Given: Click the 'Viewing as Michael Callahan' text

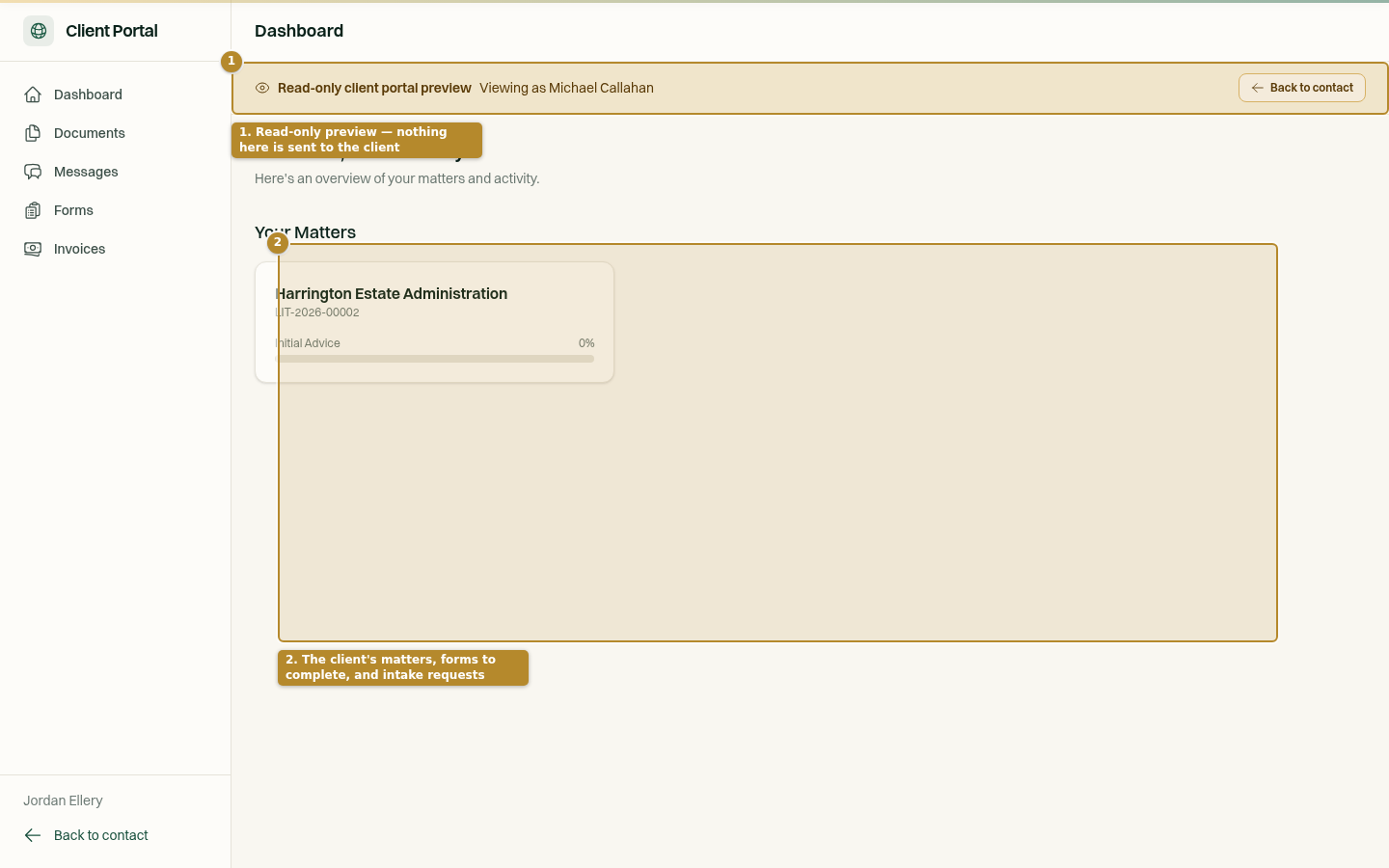Looking at the screenshot, I should 566,88.
